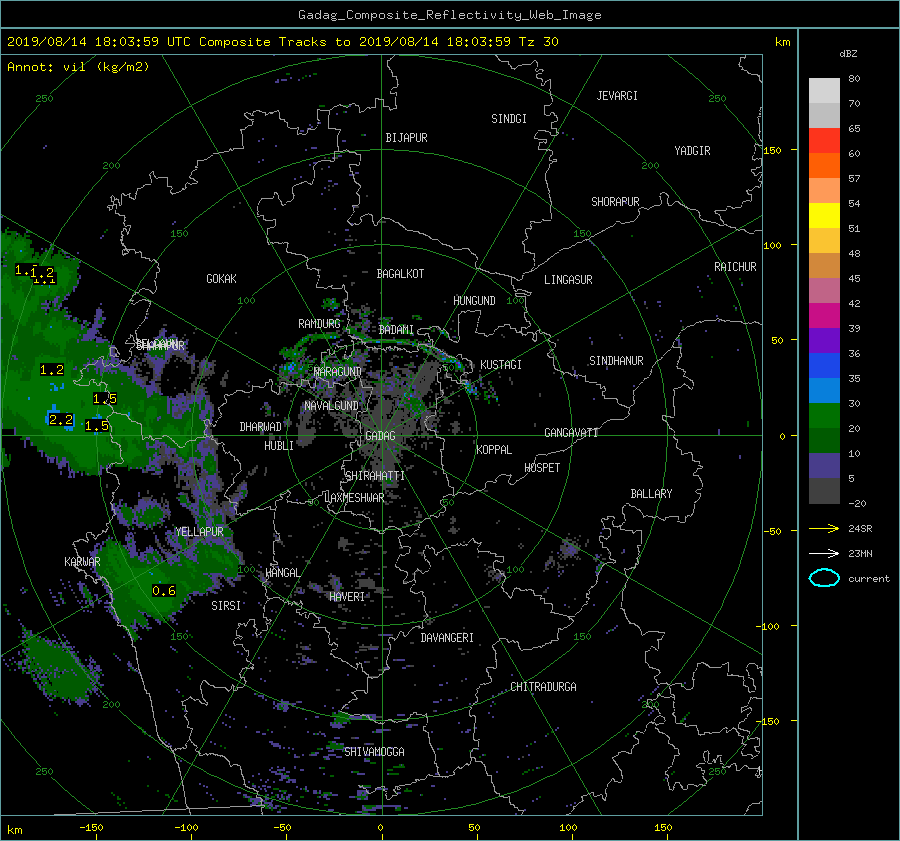Click the CHITRADURGA city label
Image resolution: width=900 pixels, height=841 pixels.
click(543, 687)
